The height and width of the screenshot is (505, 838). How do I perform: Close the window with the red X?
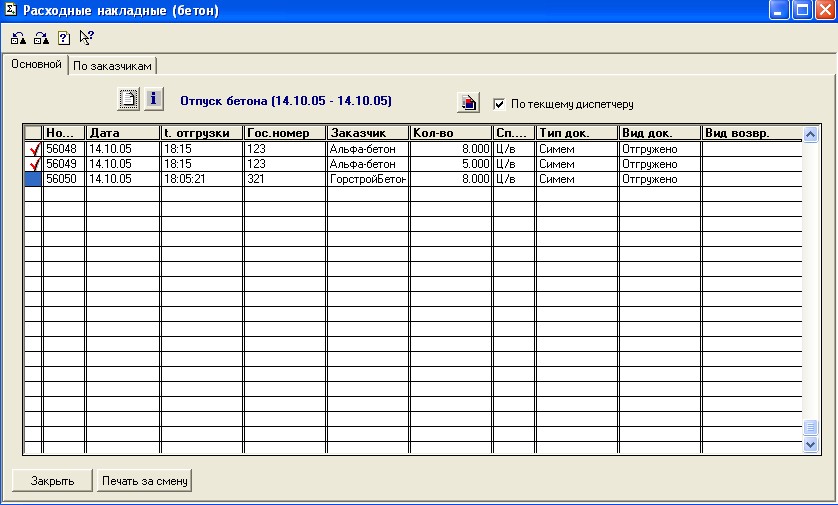(826, 10)
